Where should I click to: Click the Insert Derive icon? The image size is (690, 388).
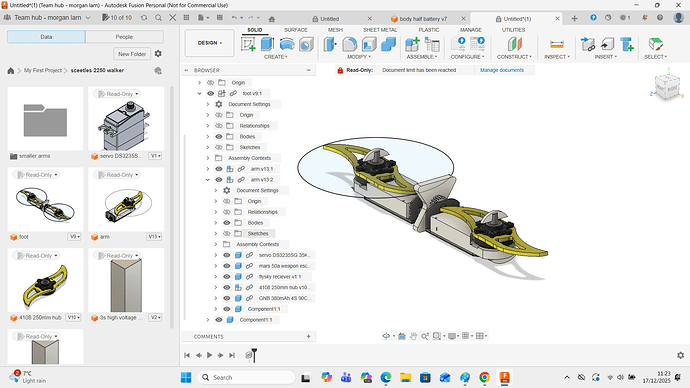coord(588,44)
